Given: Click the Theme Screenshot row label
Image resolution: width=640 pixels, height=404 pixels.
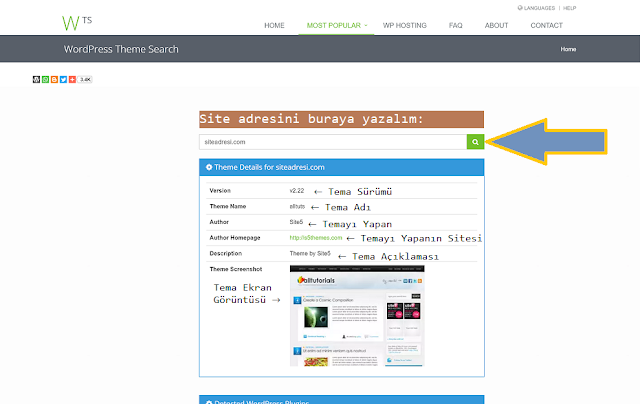Looking at the screenshot, I should [236, 269].
